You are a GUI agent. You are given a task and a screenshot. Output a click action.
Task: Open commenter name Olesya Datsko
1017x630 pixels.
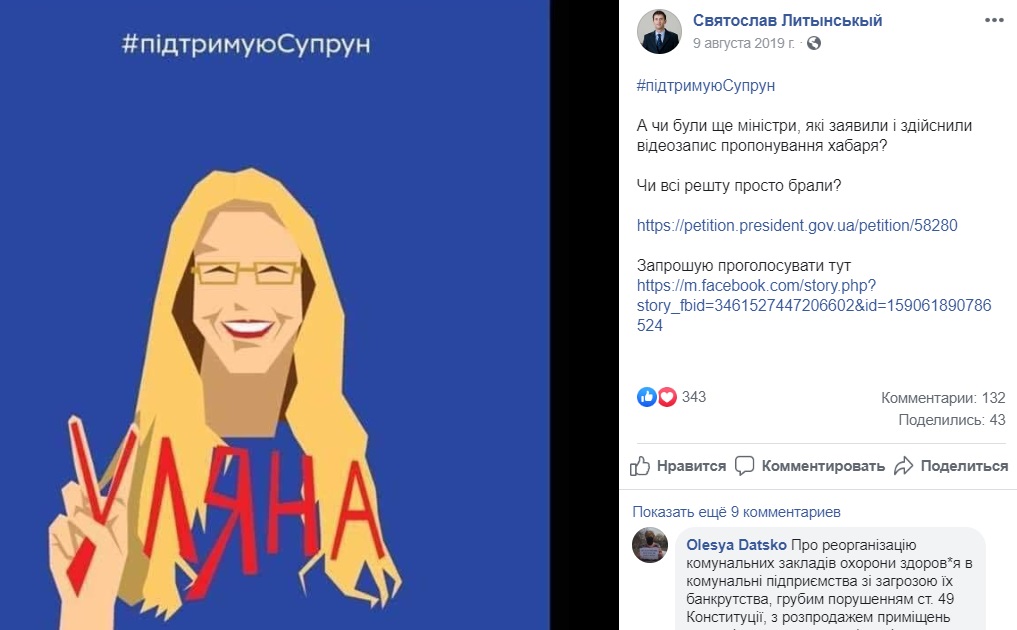(x=736, y=545)
